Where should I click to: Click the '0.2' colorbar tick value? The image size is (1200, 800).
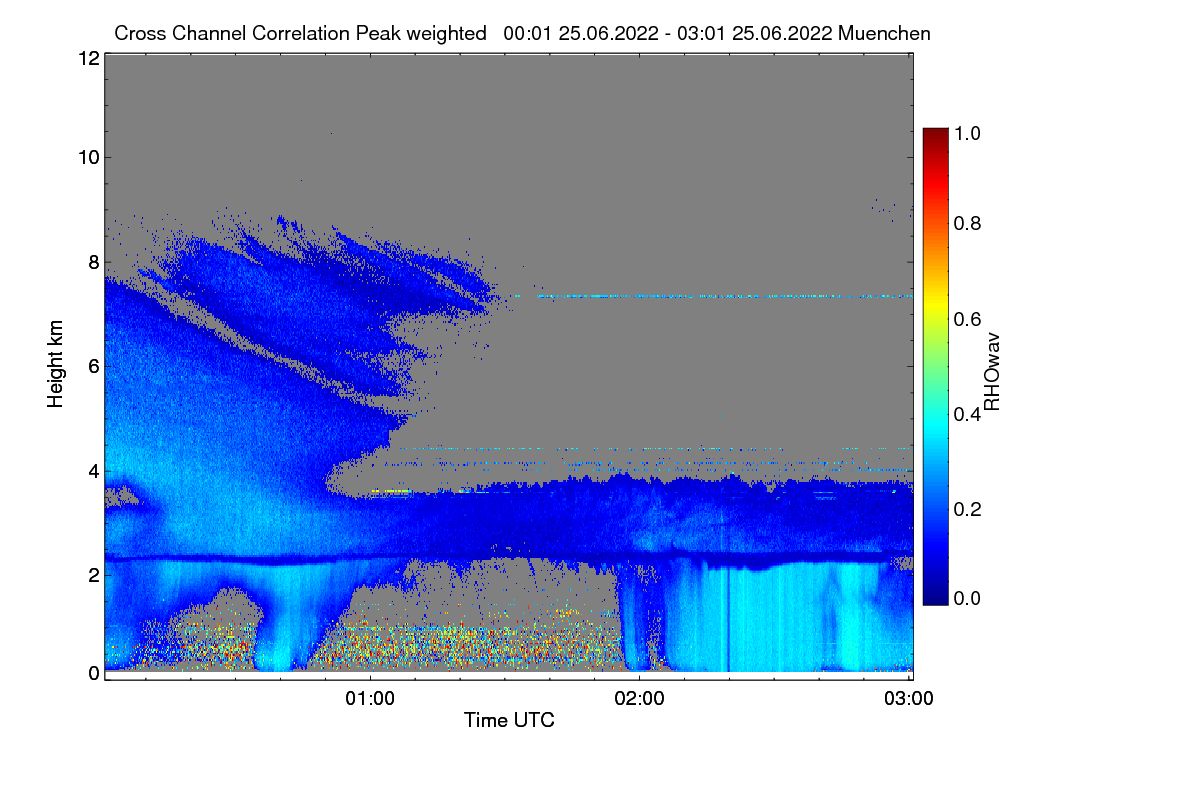point(968,508)
